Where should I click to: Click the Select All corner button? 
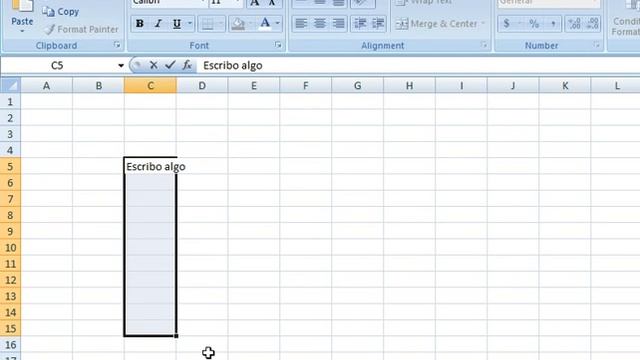tap(10, 86)
